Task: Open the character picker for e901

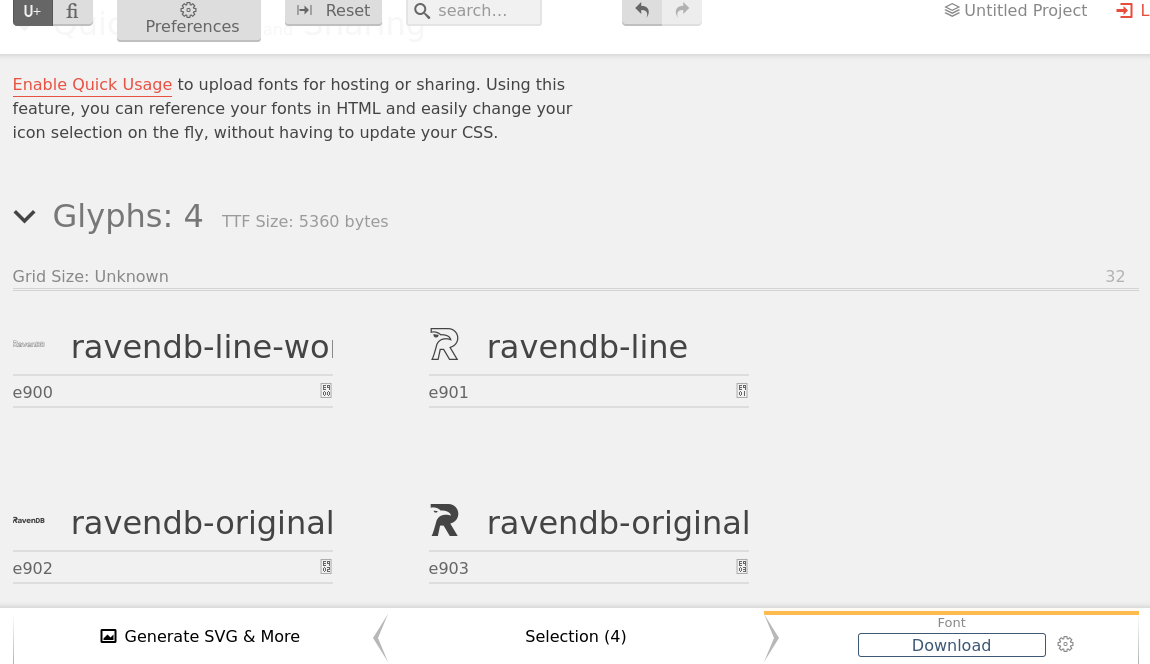Action: pos(742,390)
